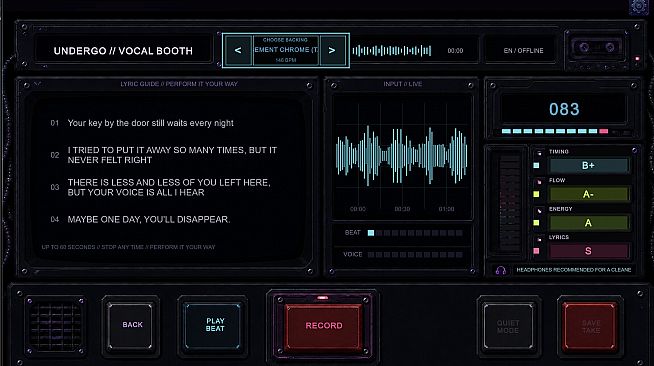
Task: Click the backing track waveform preview
Action: pyautogui.click(x=392, y=50)
